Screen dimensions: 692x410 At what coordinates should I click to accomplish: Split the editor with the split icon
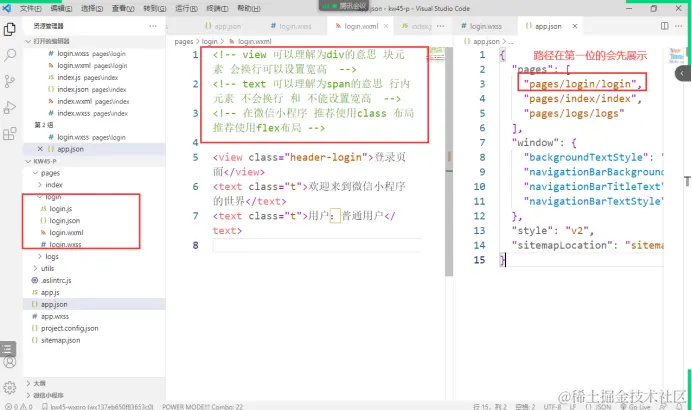664,26
